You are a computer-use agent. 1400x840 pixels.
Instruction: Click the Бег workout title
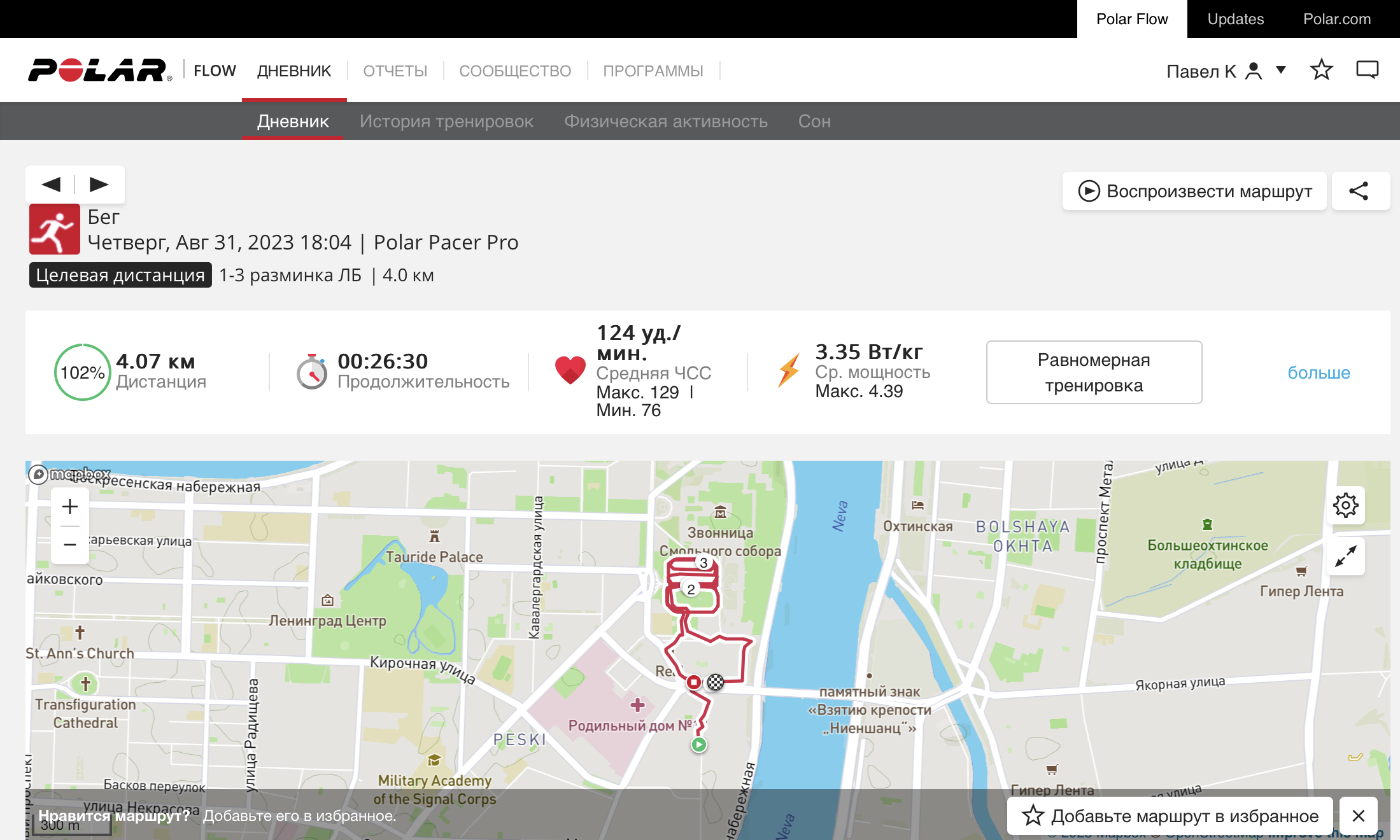tap(104, 217)
